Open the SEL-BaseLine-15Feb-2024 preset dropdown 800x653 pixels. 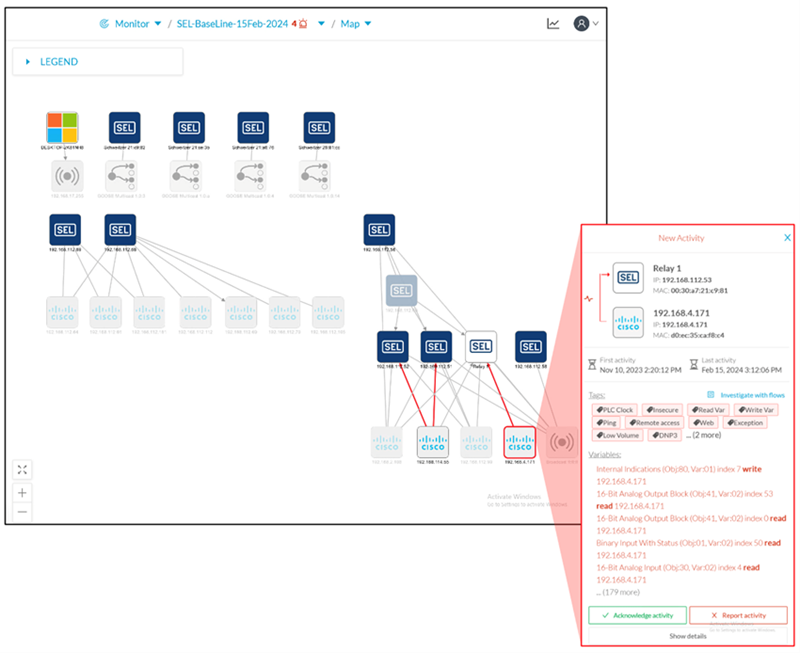click(x=321, y=24)
